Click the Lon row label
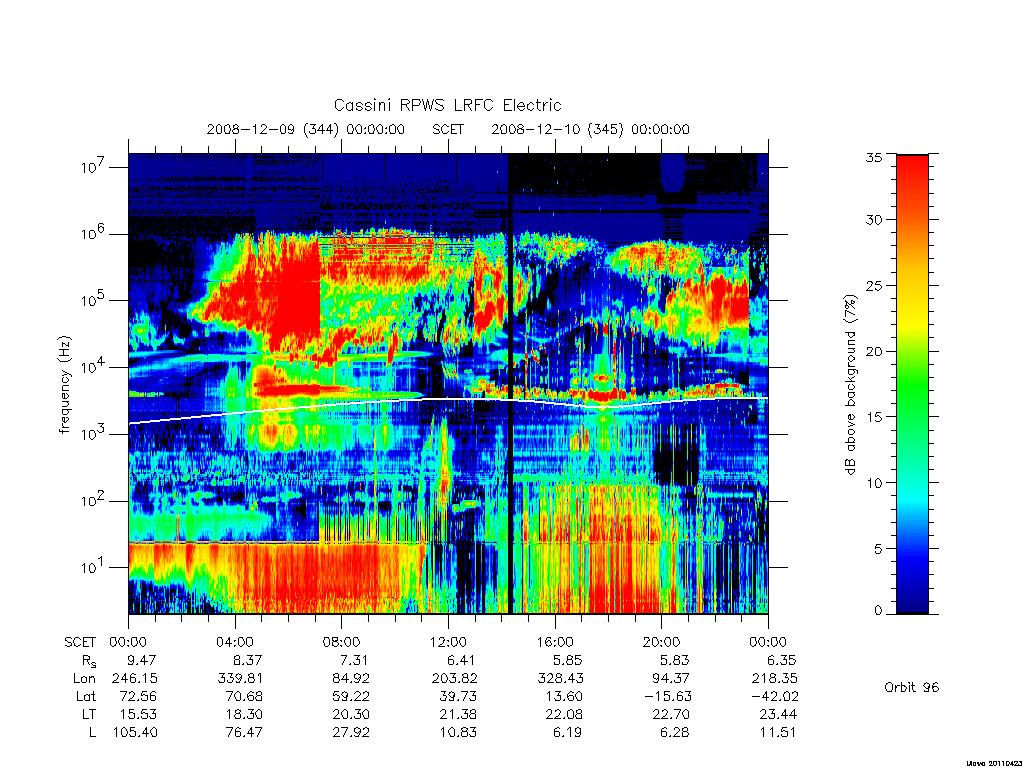 (85, 679)
